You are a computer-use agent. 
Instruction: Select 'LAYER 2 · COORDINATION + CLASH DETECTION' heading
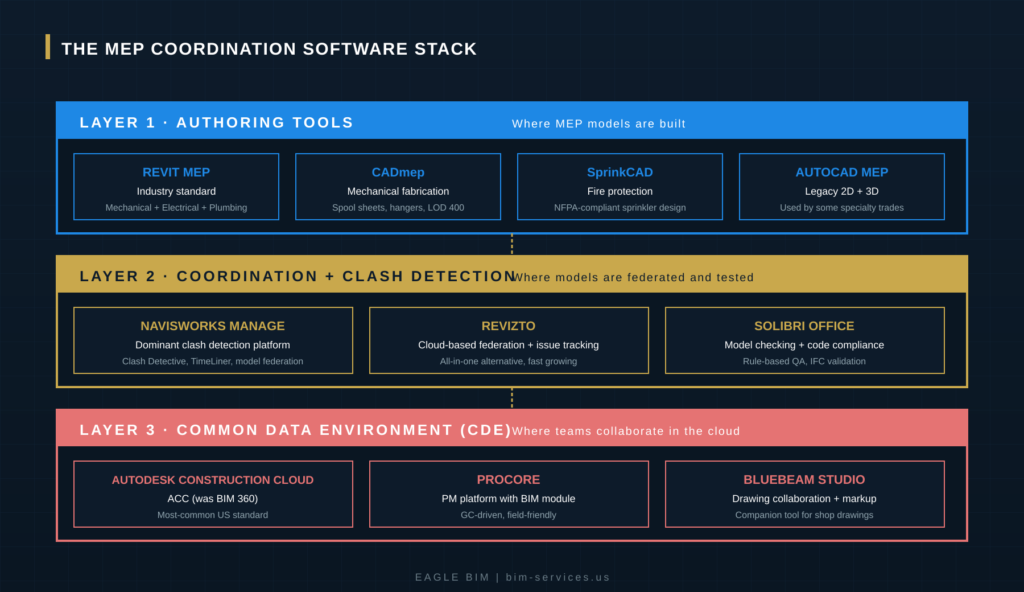click(297, 276)
